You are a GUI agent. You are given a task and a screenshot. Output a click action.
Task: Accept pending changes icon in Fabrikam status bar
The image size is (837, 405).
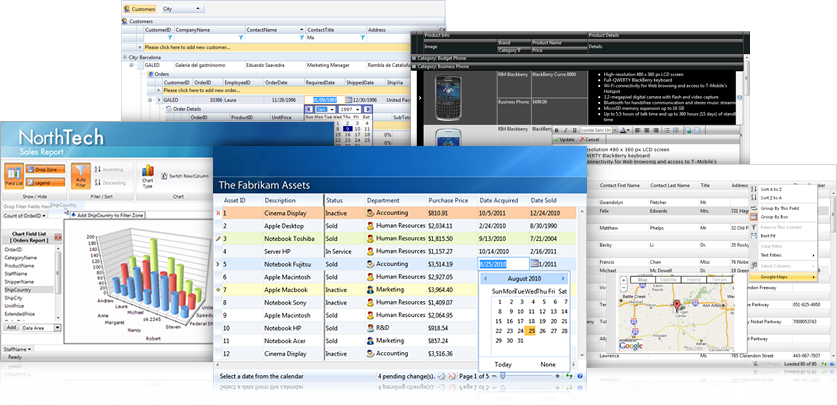[441, 376]
